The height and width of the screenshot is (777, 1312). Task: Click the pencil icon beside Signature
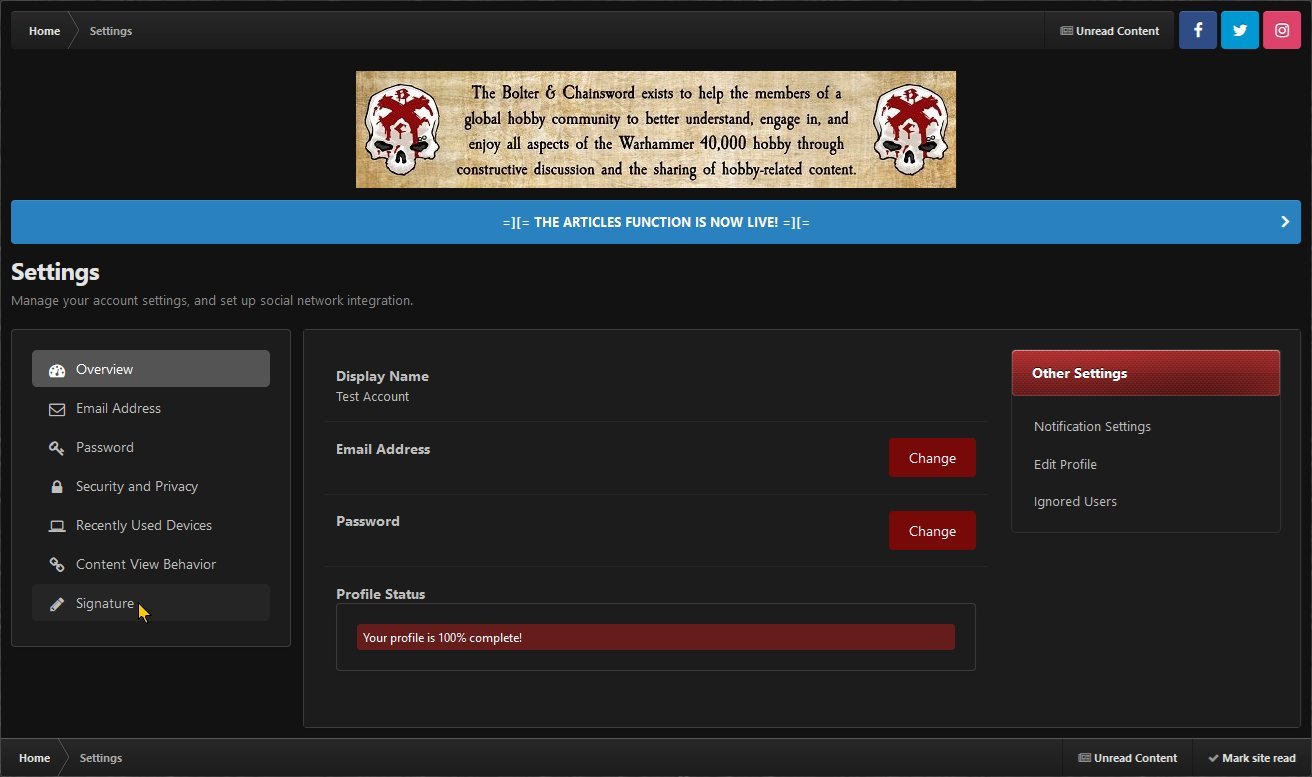pyautogui.click(x=57, y=604)
